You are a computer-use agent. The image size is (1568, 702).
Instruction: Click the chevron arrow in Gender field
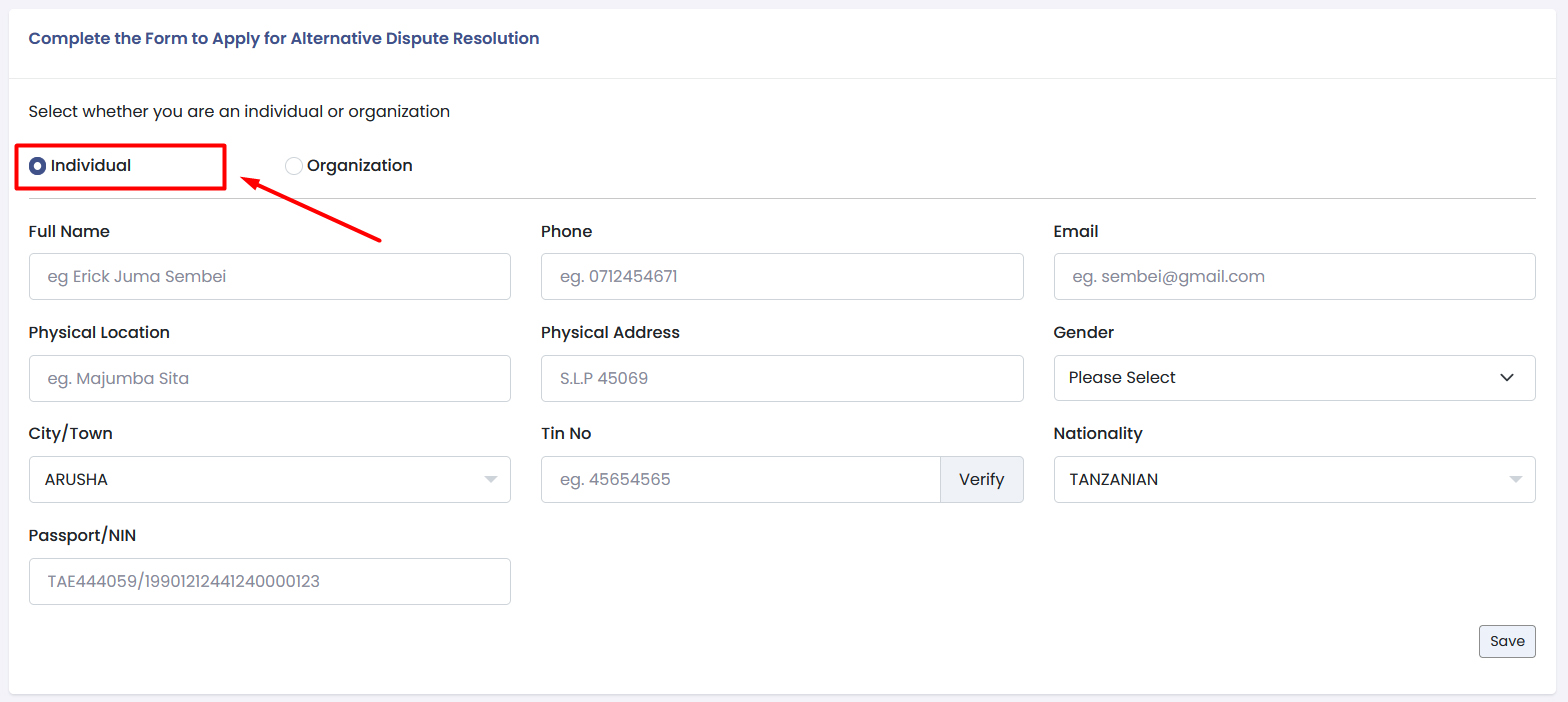pyautogui.click(x=1507, y=378)
